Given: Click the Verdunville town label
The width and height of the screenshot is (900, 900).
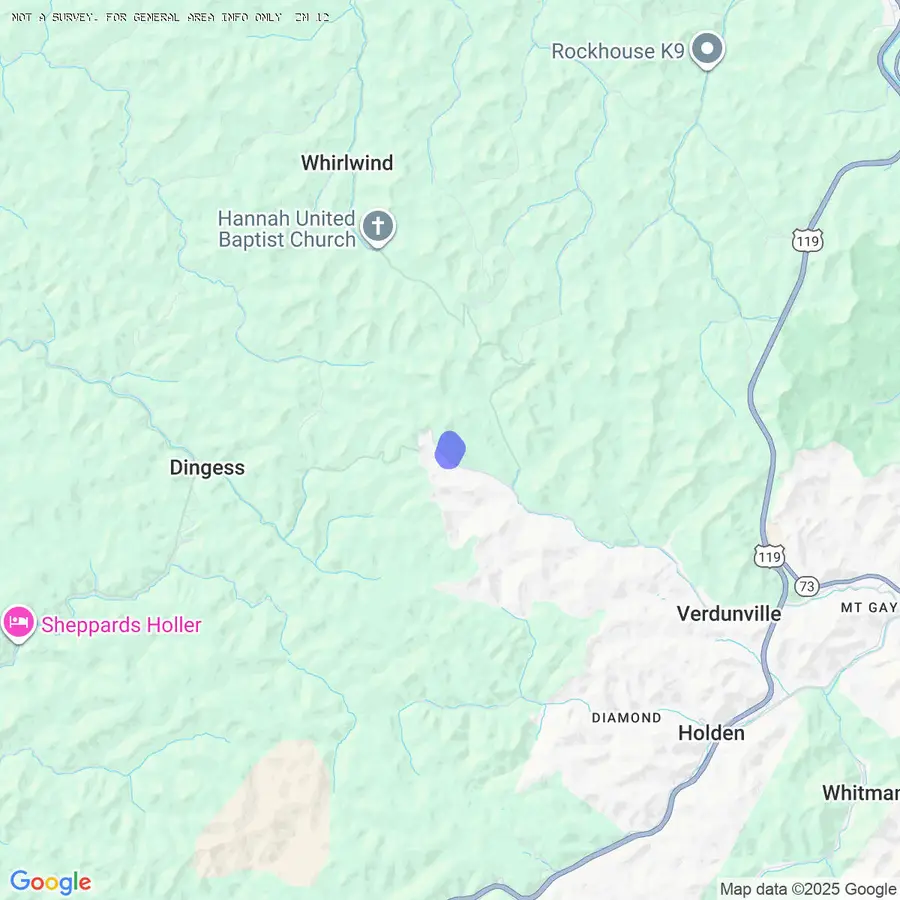Looking at the screenshot, I should pyautogui.click(x=729, y=614).
